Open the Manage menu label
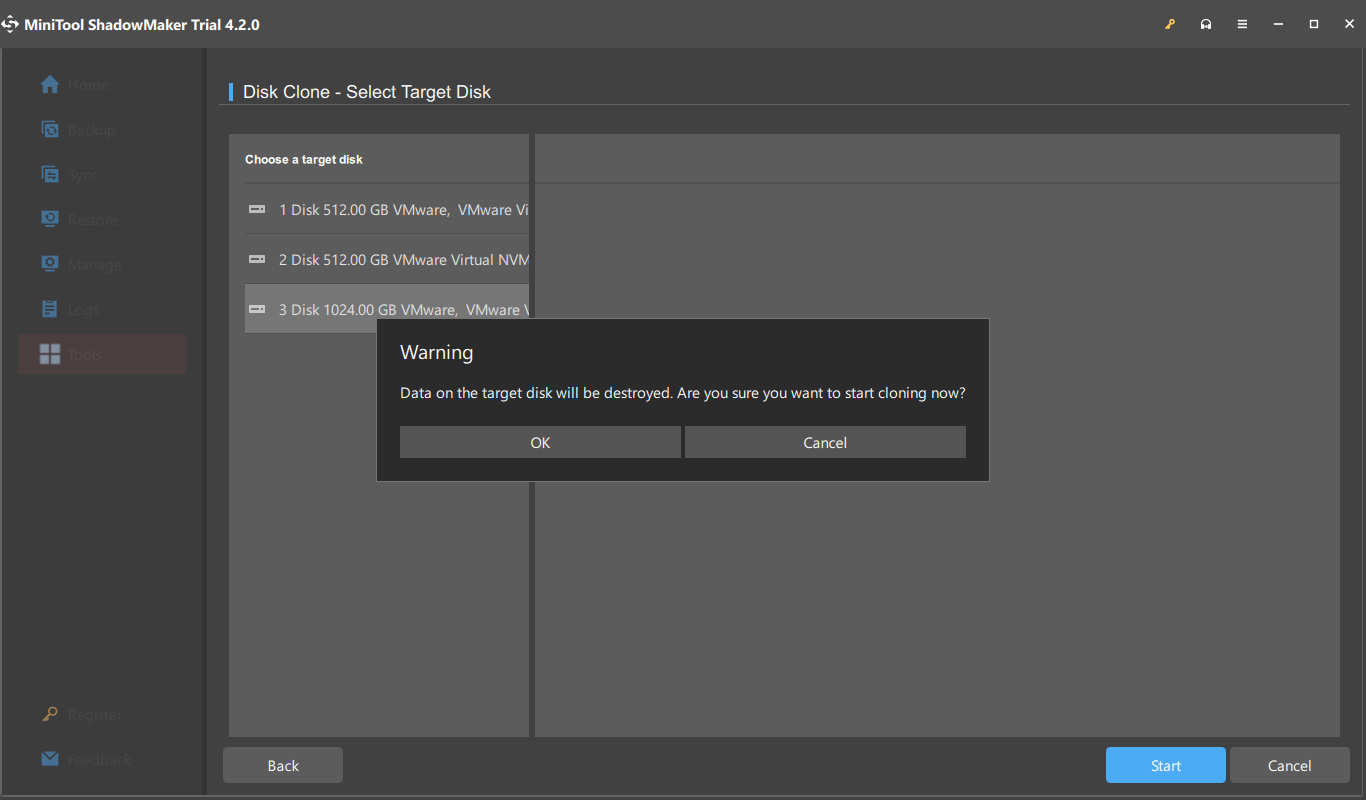The width and height of the screenshot is (1366, 800). (x=95, y=265)
